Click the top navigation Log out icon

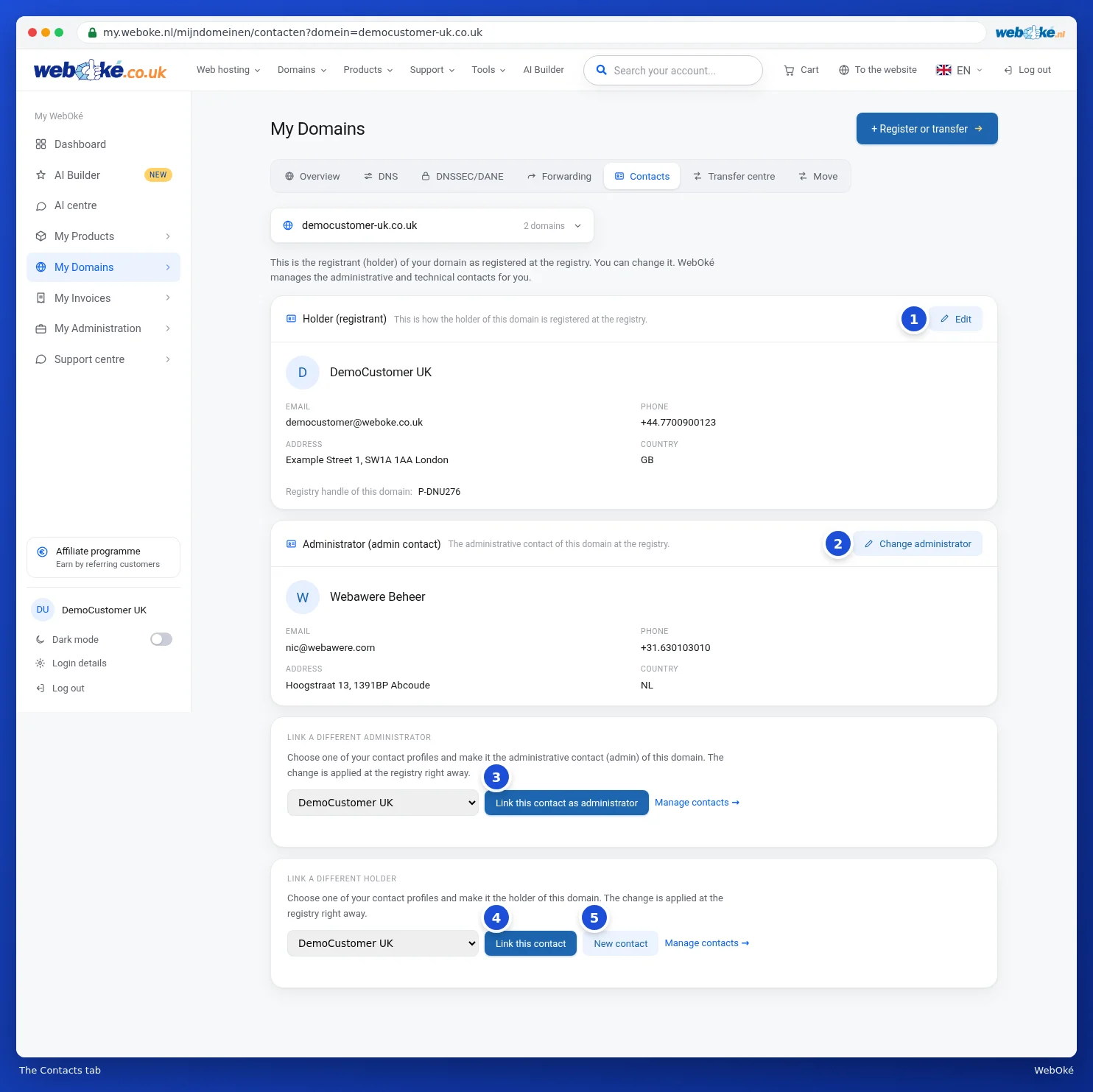click(1008, 70)
